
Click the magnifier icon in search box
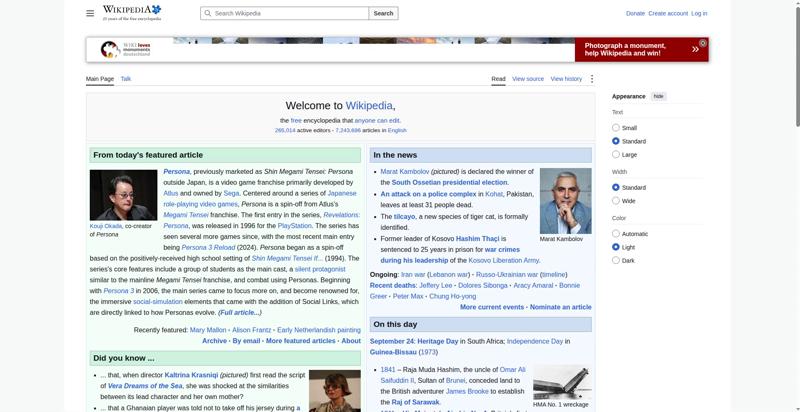[208, 13]
